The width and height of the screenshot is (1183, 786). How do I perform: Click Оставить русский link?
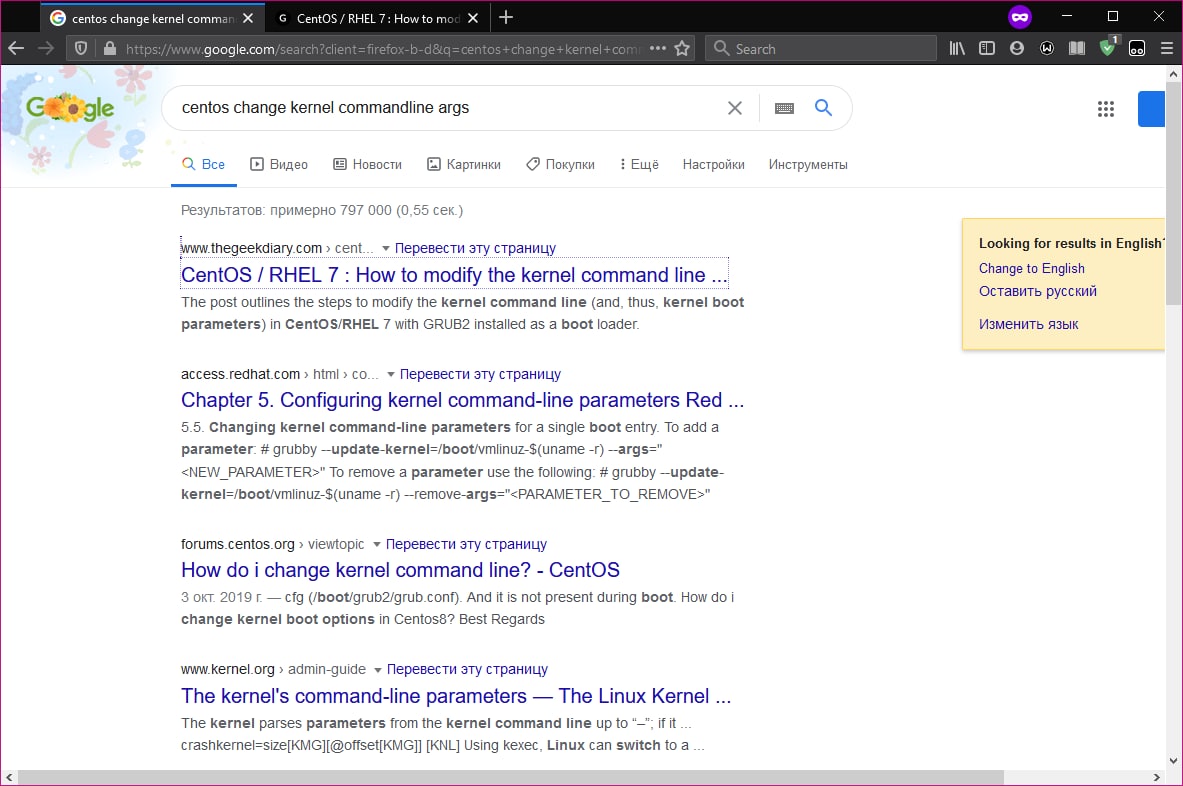[x=1037, y=291]
